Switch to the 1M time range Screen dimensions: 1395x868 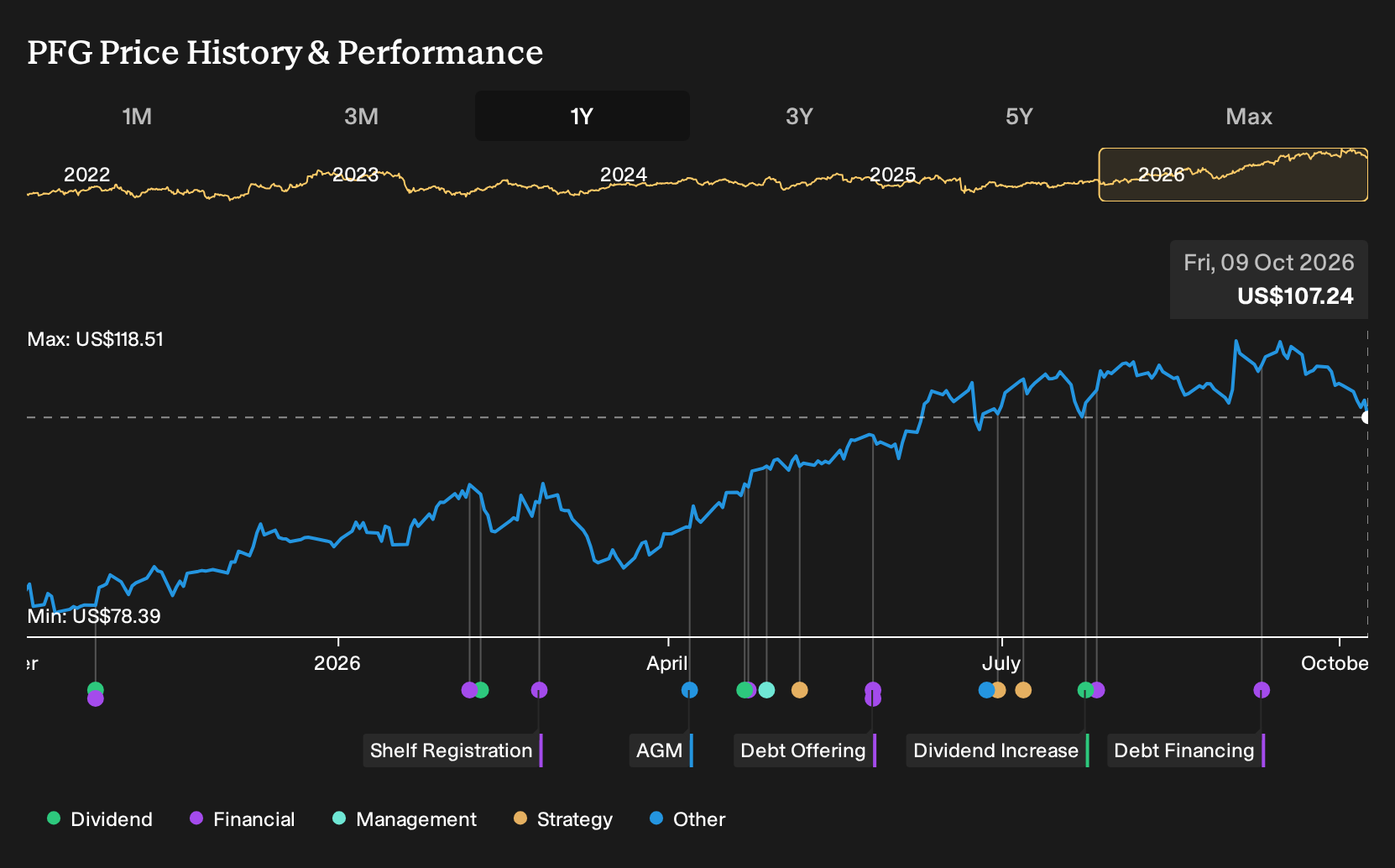click(x=137, y=116)
